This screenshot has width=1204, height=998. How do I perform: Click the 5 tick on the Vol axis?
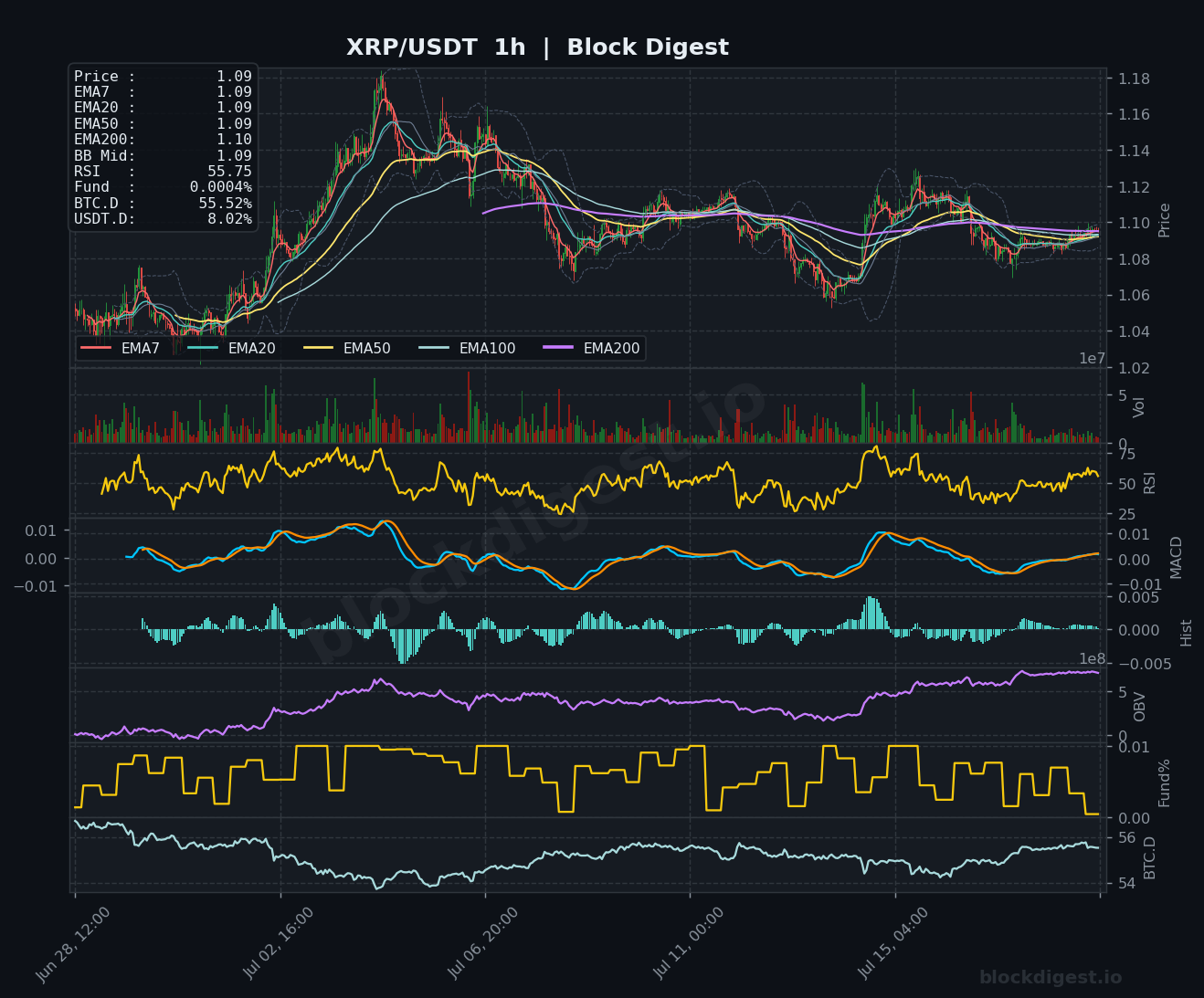pyautogui.click(x=1123, y=395)
